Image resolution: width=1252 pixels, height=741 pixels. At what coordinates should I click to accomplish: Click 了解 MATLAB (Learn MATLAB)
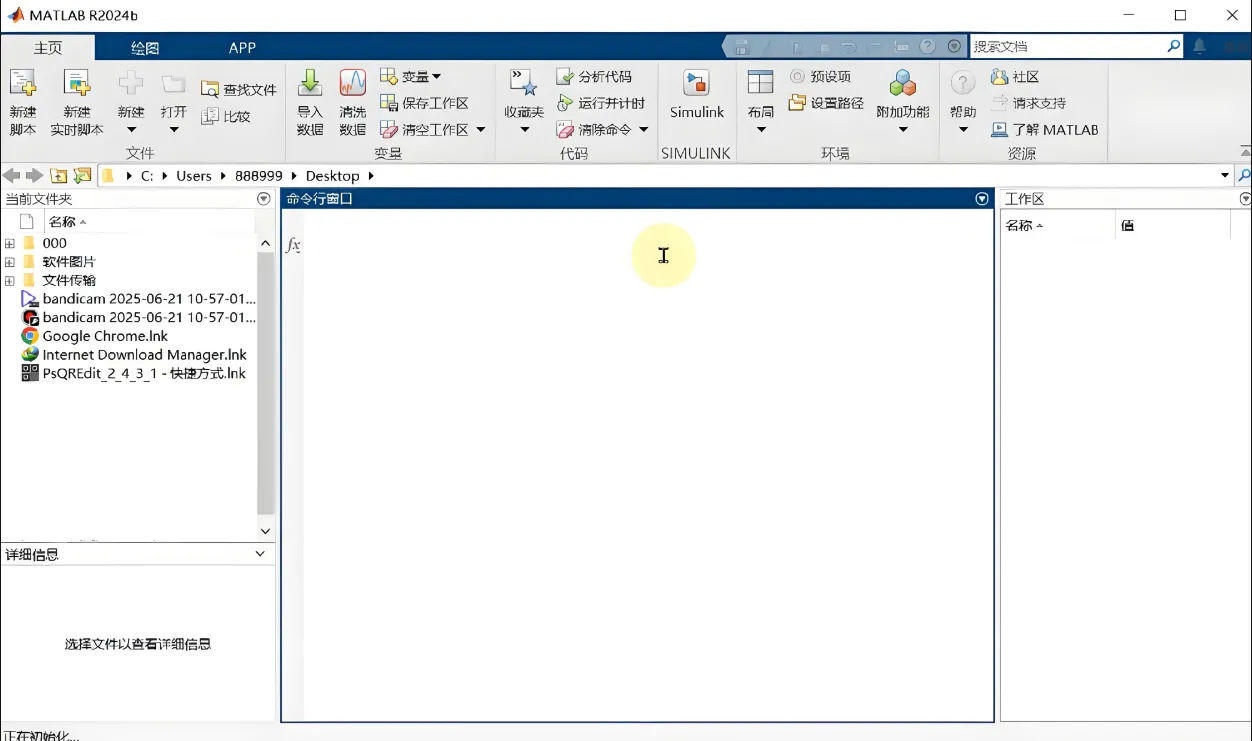[1044, 129]
